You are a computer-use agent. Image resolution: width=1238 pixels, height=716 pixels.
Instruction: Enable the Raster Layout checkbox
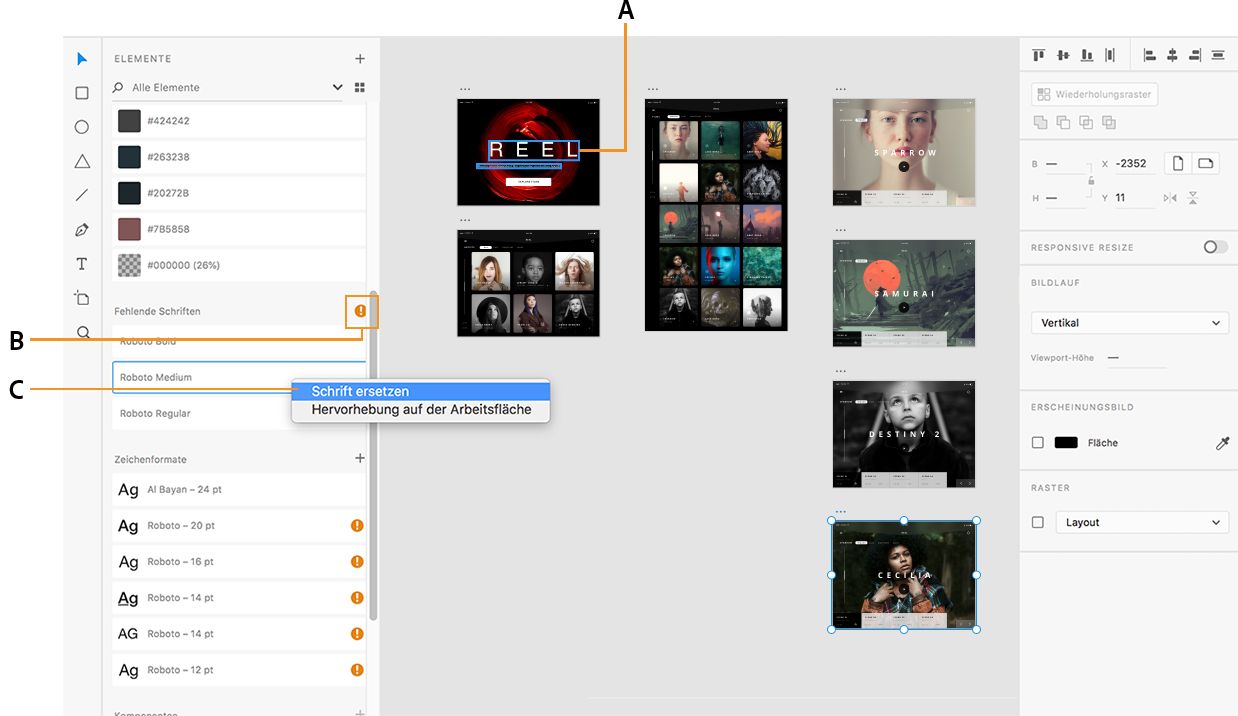coord(1038,522)
